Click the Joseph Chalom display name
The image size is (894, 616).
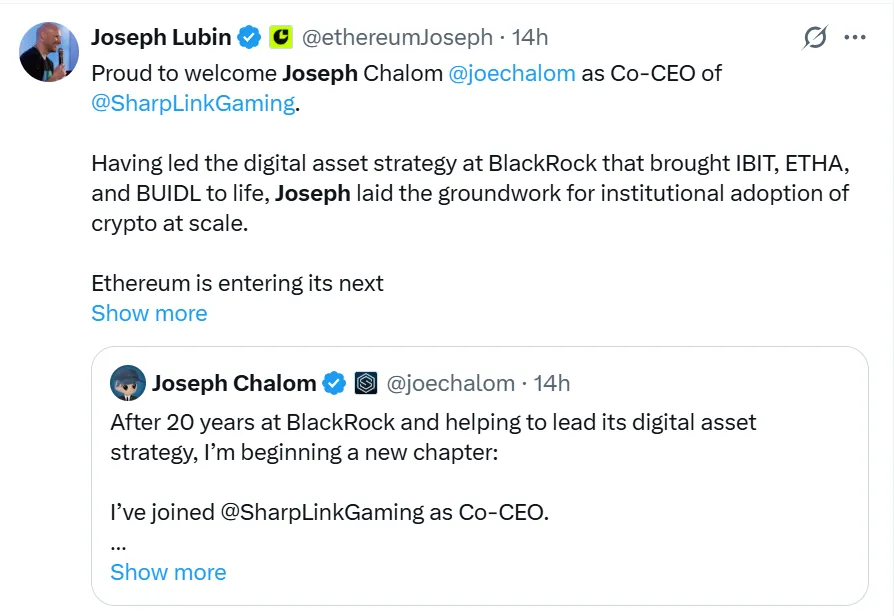click(x=234, y=383)
